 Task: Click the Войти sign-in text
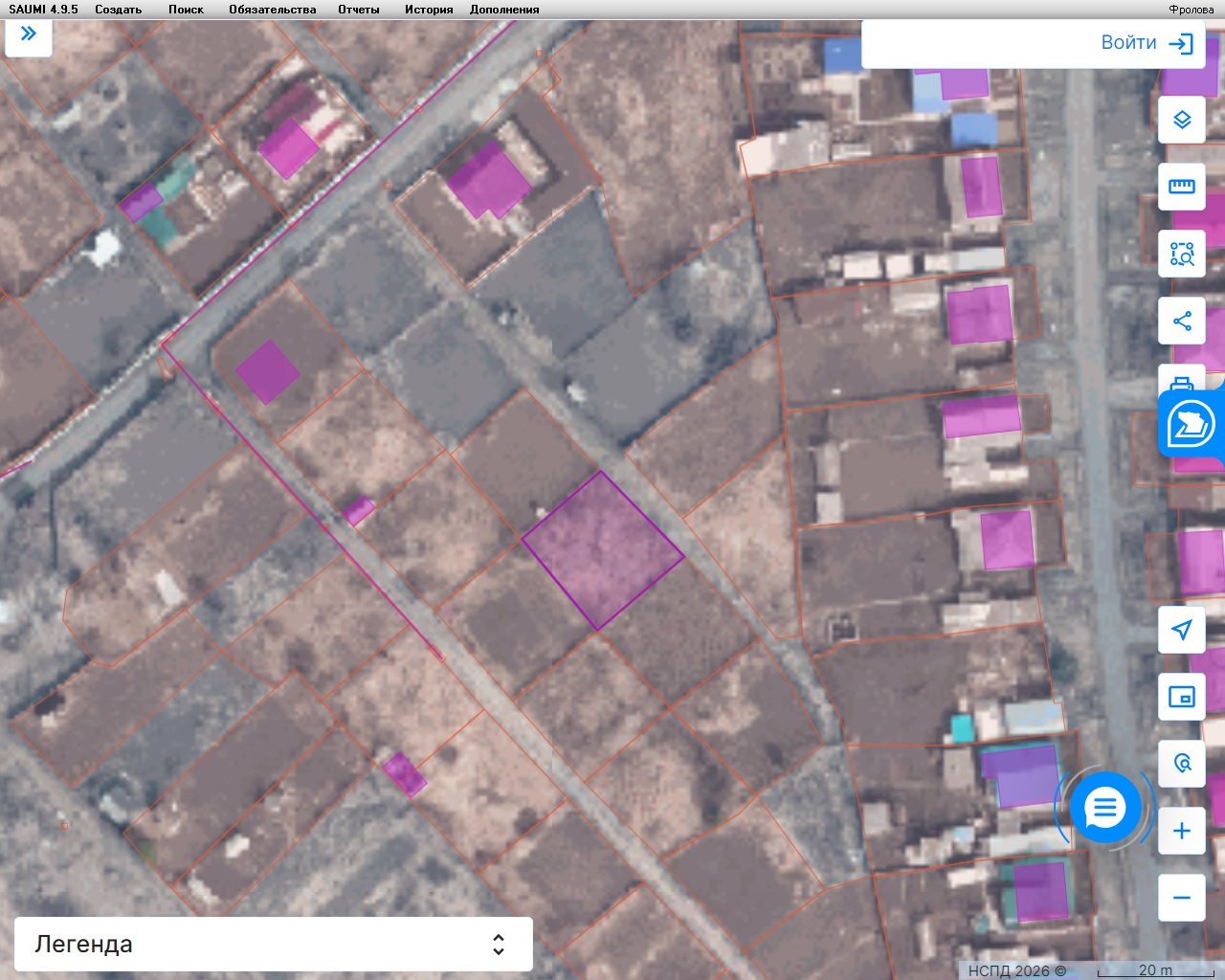click(1129, 43)
